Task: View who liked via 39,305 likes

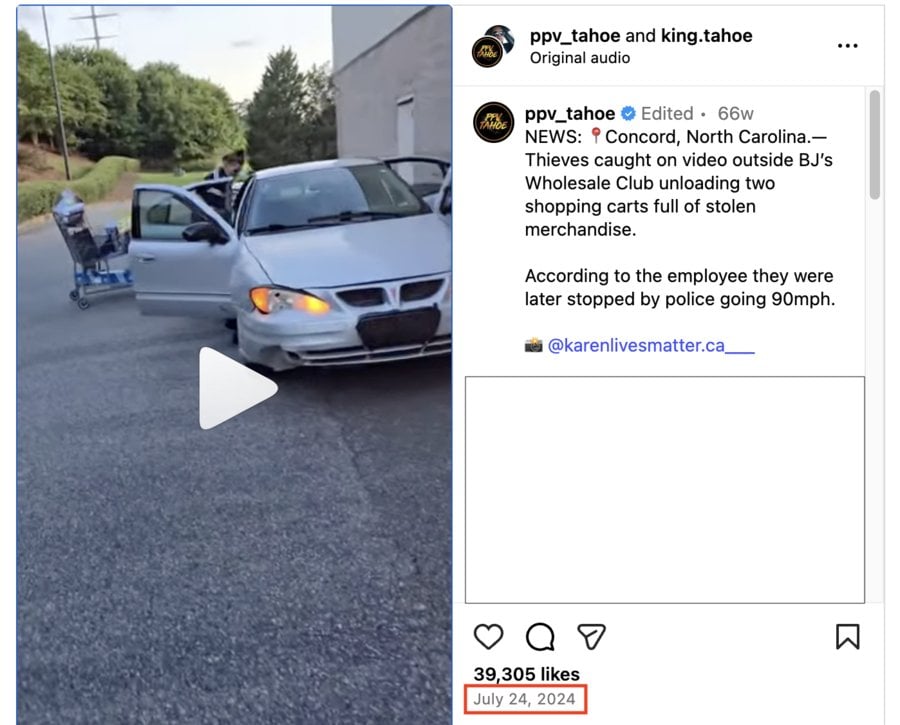Action: pos(526,674)
